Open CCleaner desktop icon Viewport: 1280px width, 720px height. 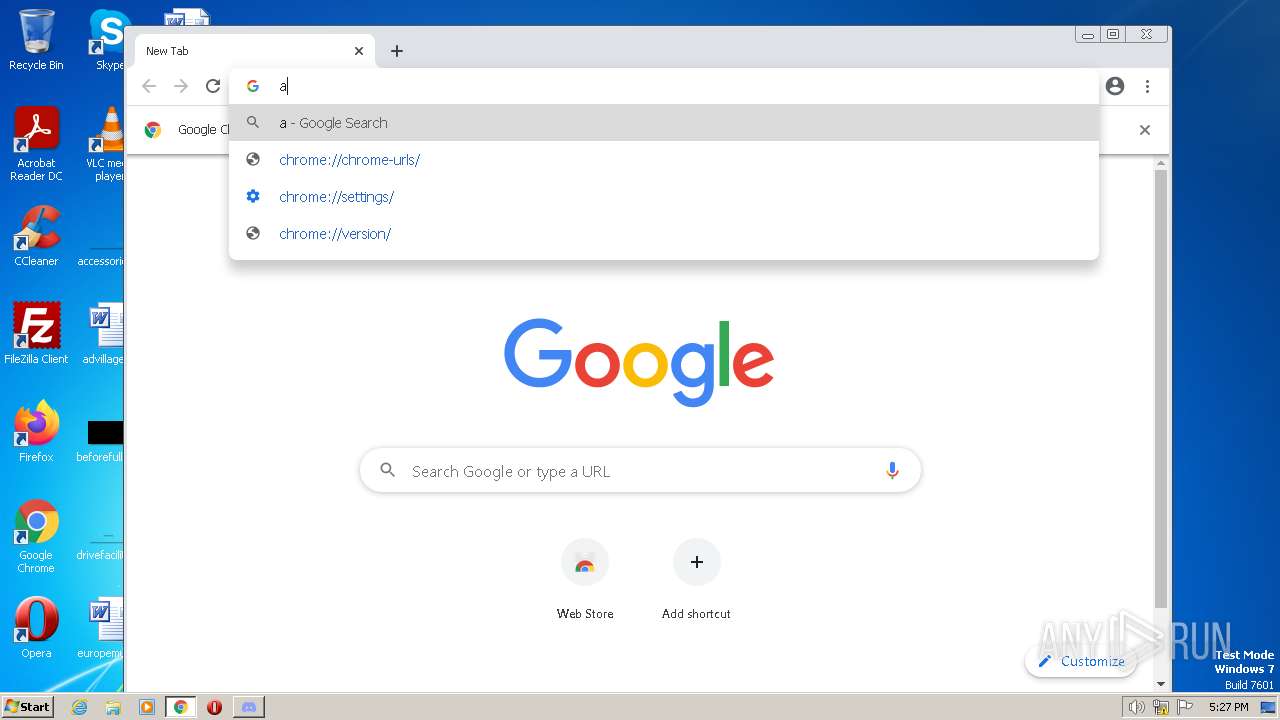36,236
